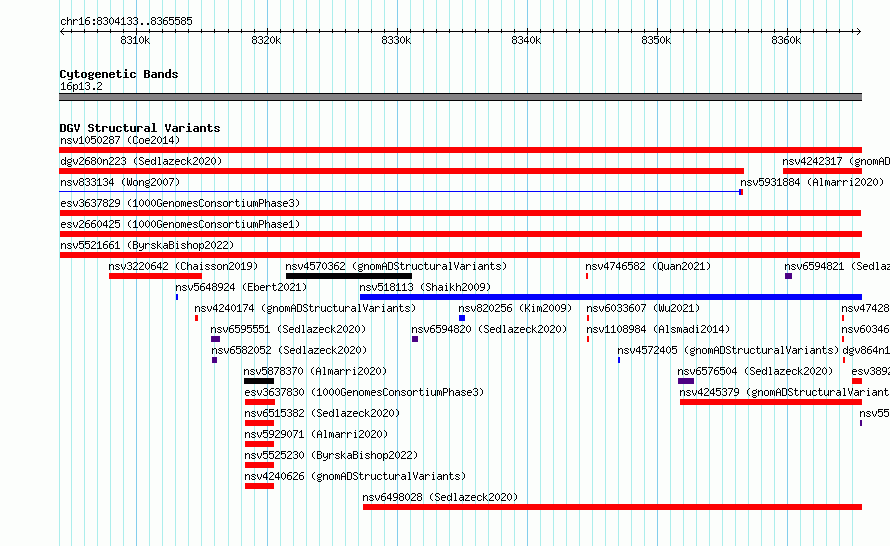Click the red bar under nsv3220642 (Chaisson2019)

pyautogui.click(x=155, y=276)
